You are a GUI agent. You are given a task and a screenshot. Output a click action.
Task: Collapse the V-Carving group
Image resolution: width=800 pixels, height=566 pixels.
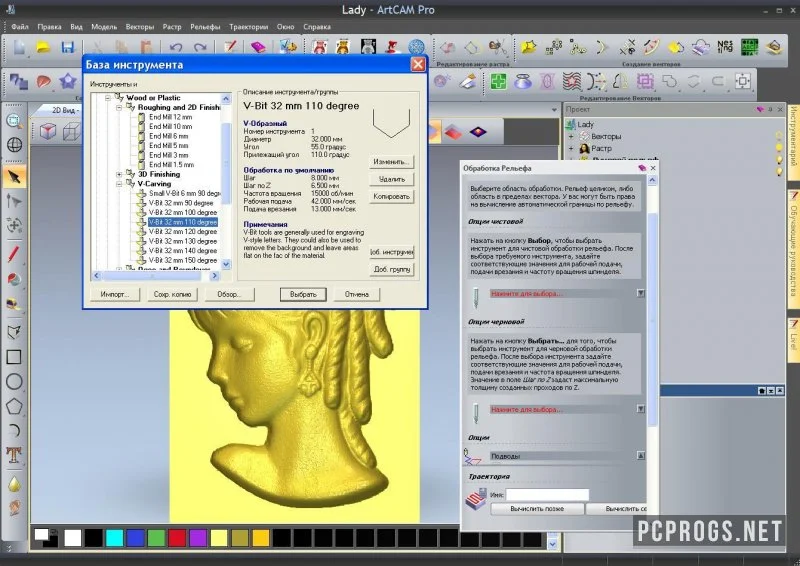[119, 184]
